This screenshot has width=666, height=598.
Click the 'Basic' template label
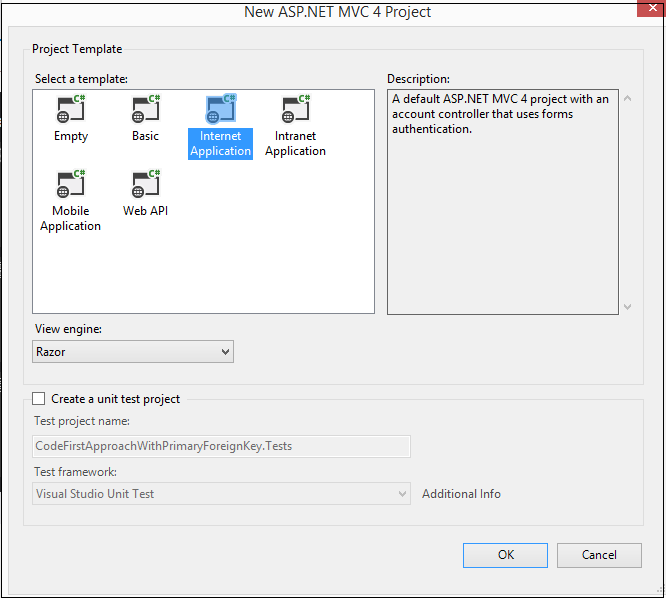[145, 136]
